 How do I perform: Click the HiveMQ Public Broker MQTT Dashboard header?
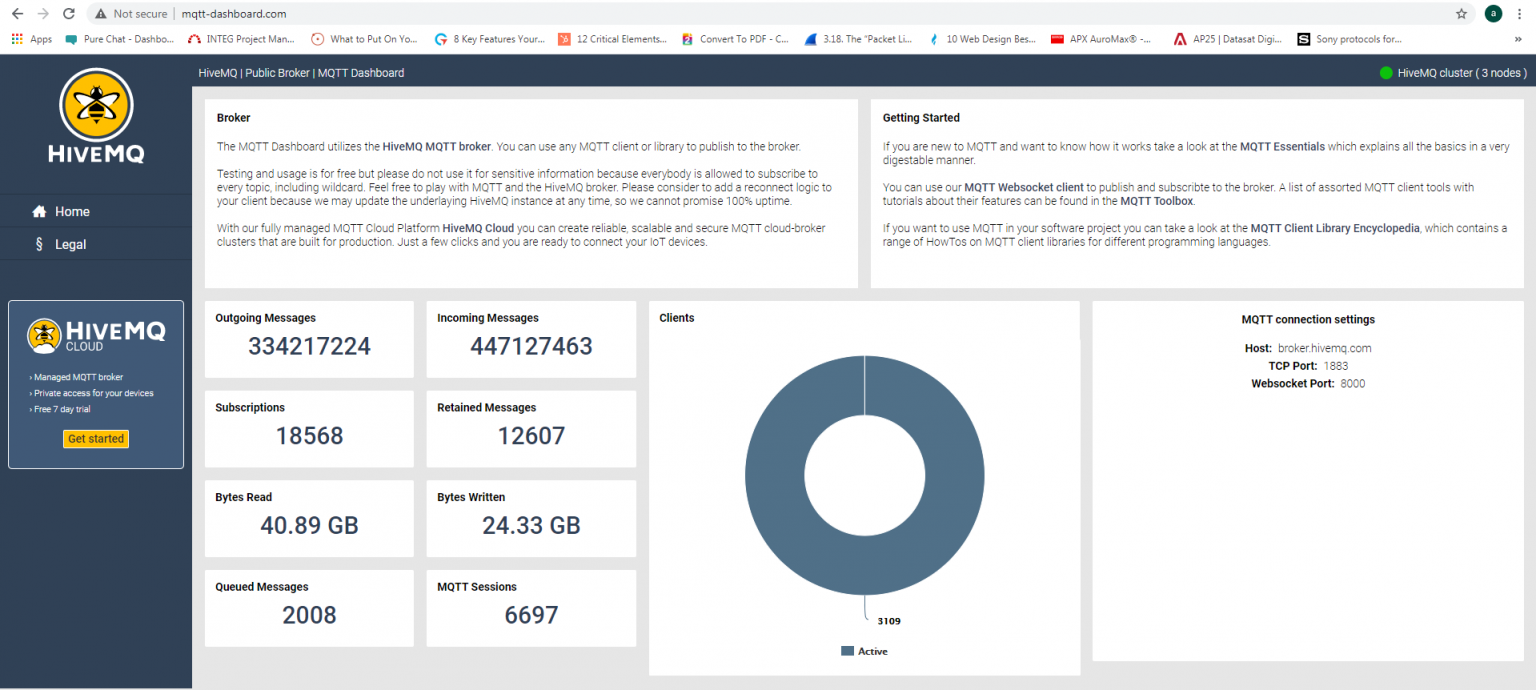[301, 73]
